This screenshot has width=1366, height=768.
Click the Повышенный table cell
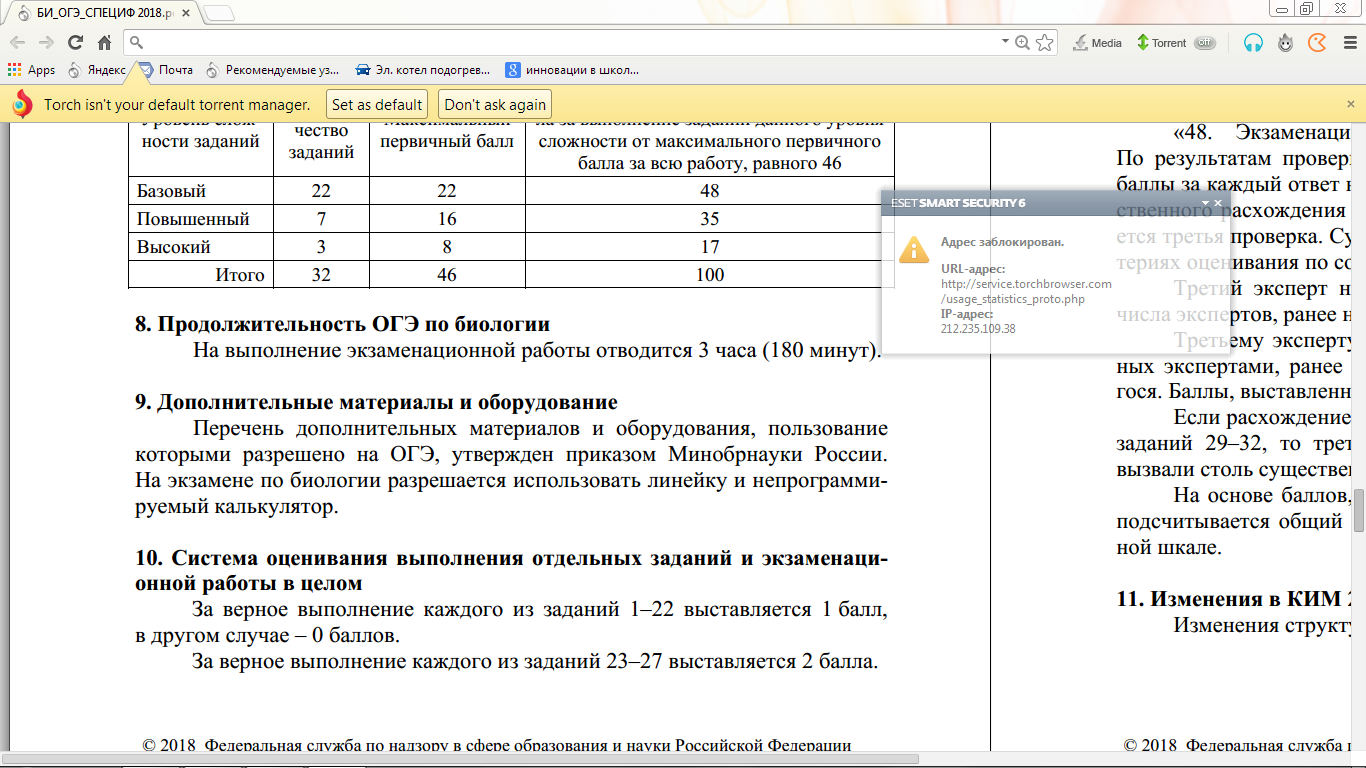click(x=201, y=219)
